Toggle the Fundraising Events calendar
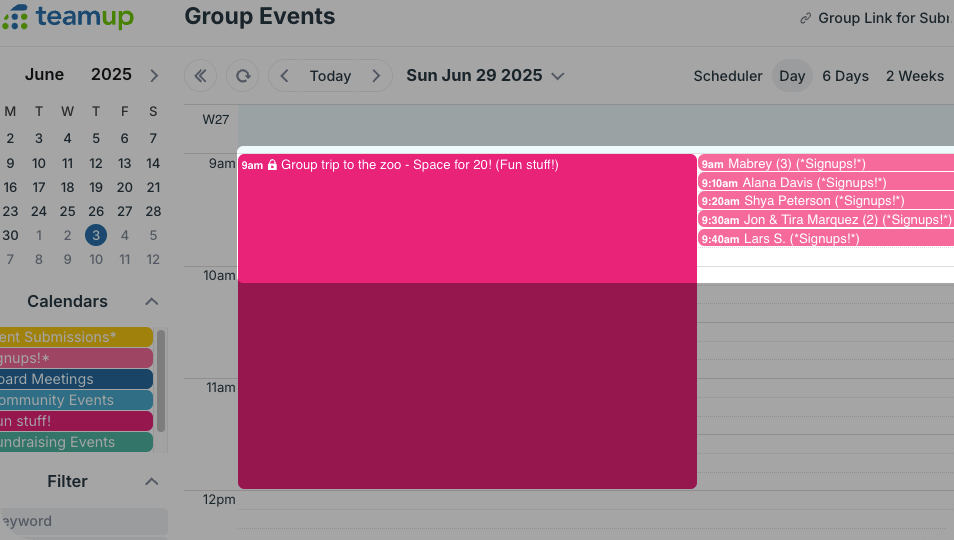954x540 pixels. click(x=75, y=442)
